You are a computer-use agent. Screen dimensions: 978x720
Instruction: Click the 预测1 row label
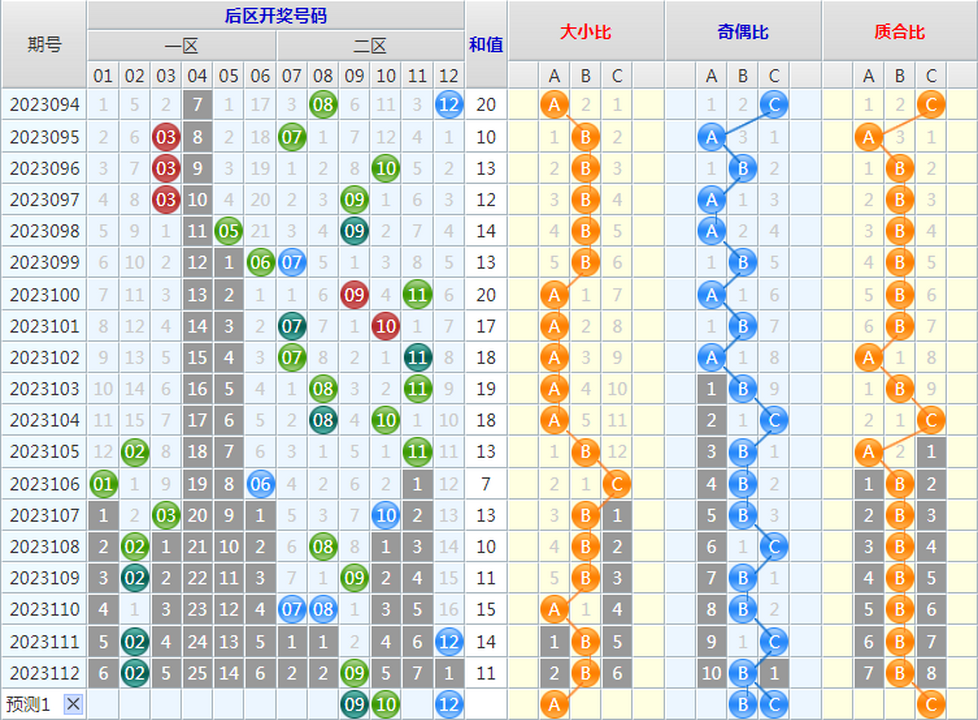click(27, 704)
